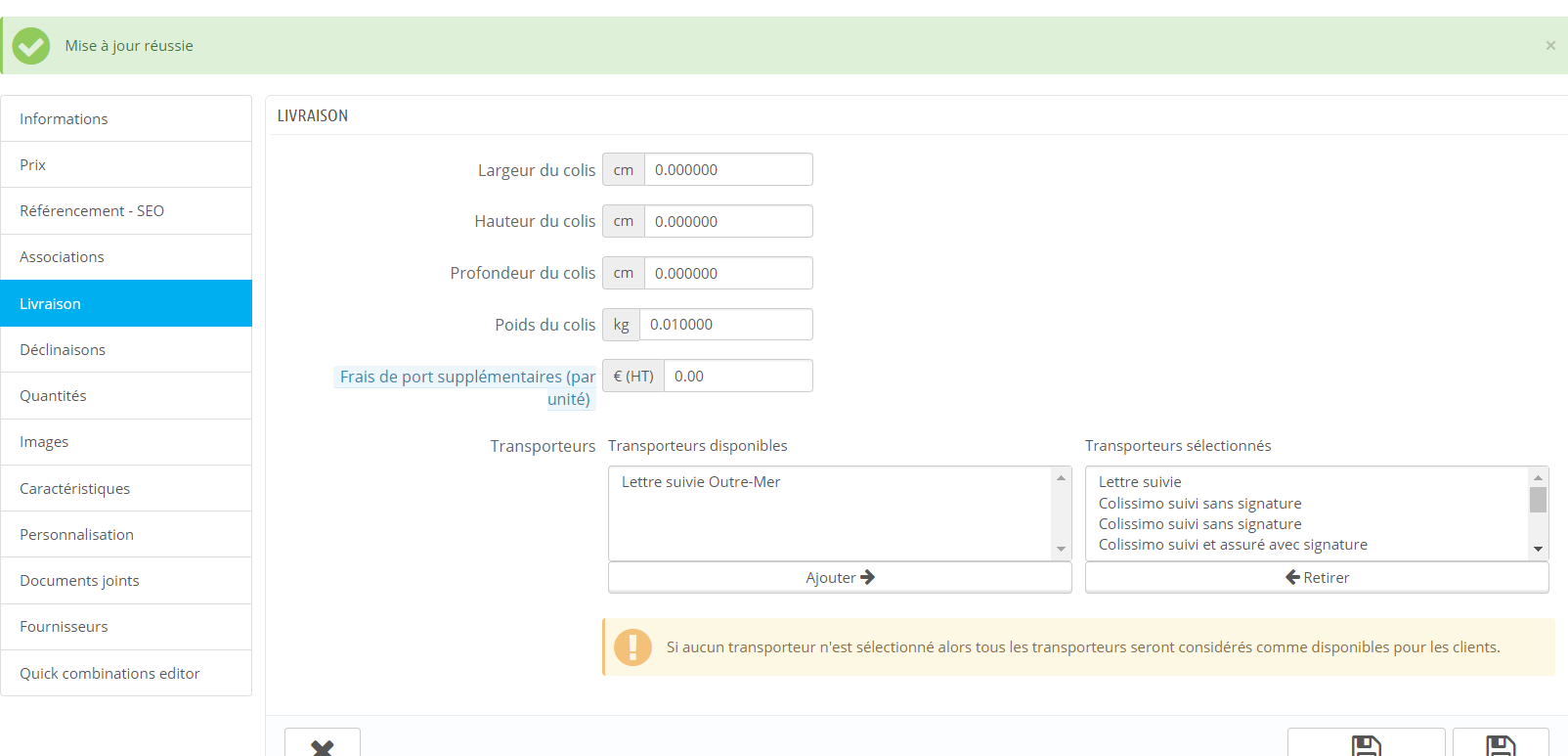Click the green checkmark success icon

tap(31, 46)
